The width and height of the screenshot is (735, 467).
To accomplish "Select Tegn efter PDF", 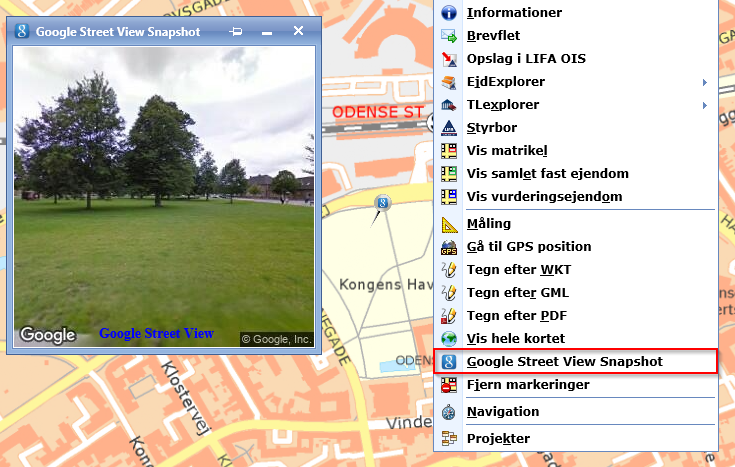I will pos(576,316).
